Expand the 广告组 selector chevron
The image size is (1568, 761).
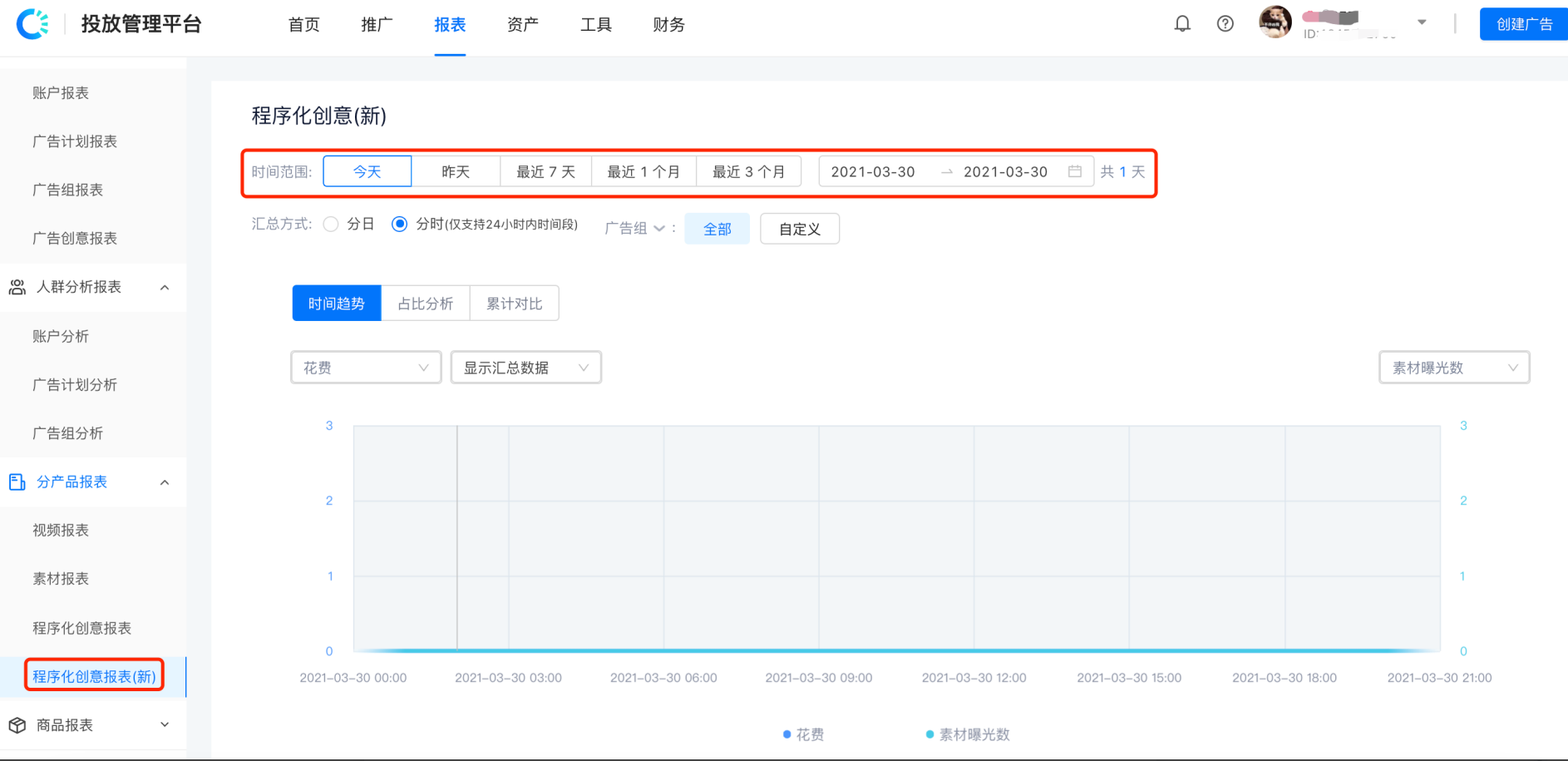click(659, 228)
